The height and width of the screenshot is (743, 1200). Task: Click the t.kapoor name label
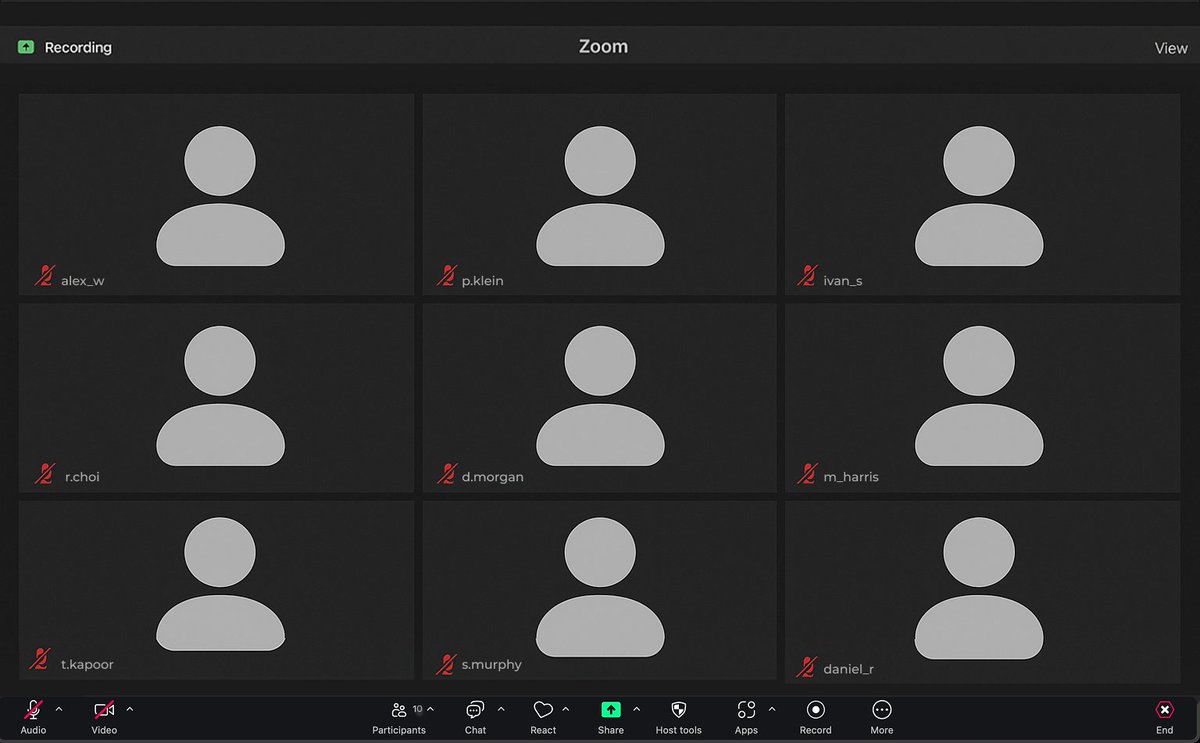tap(87, 664)
